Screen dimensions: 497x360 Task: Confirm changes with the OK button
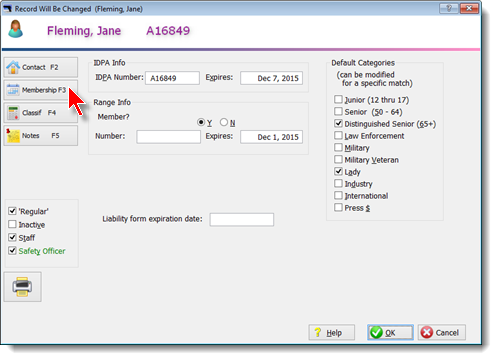pos(390,332)
